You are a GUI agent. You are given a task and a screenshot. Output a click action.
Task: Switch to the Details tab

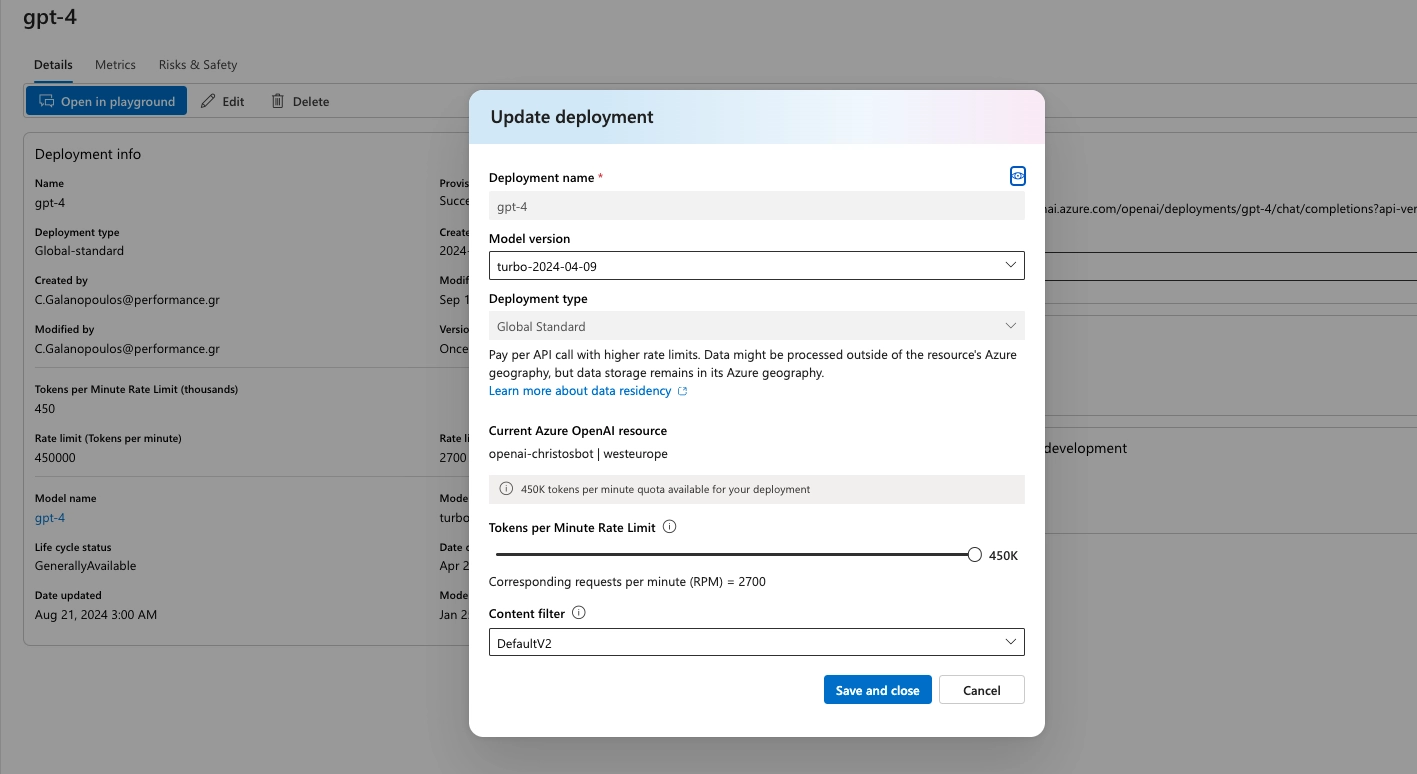53,65
